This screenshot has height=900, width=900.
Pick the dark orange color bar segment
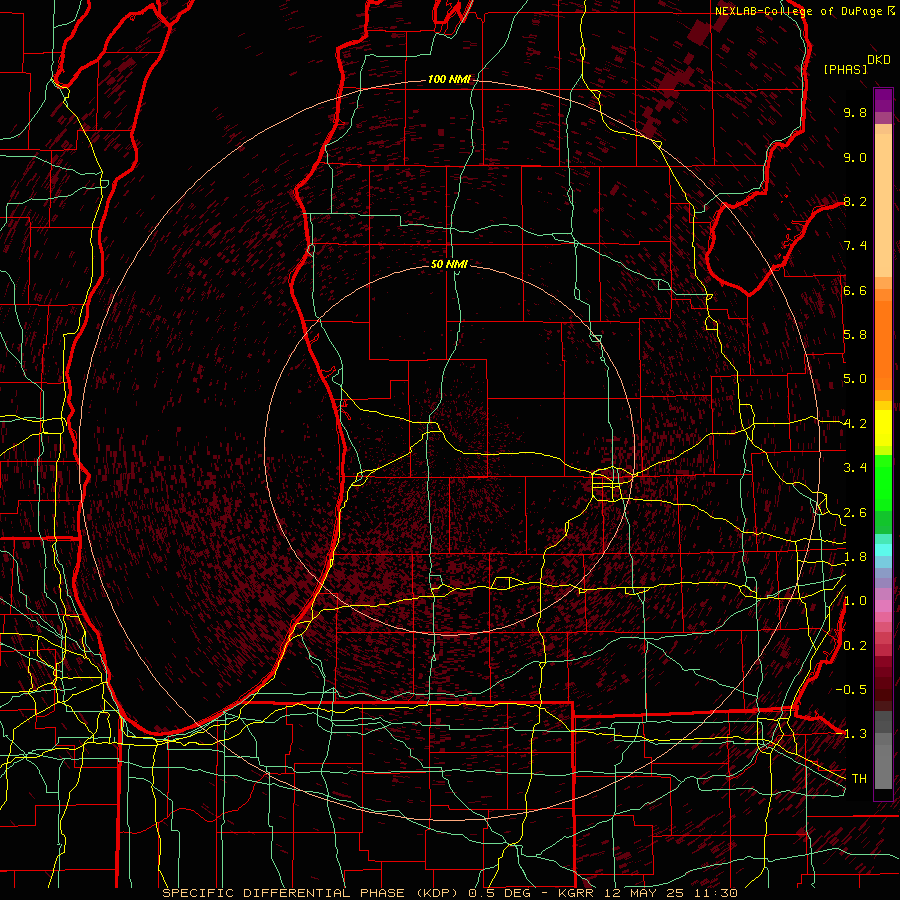(883, 344)
